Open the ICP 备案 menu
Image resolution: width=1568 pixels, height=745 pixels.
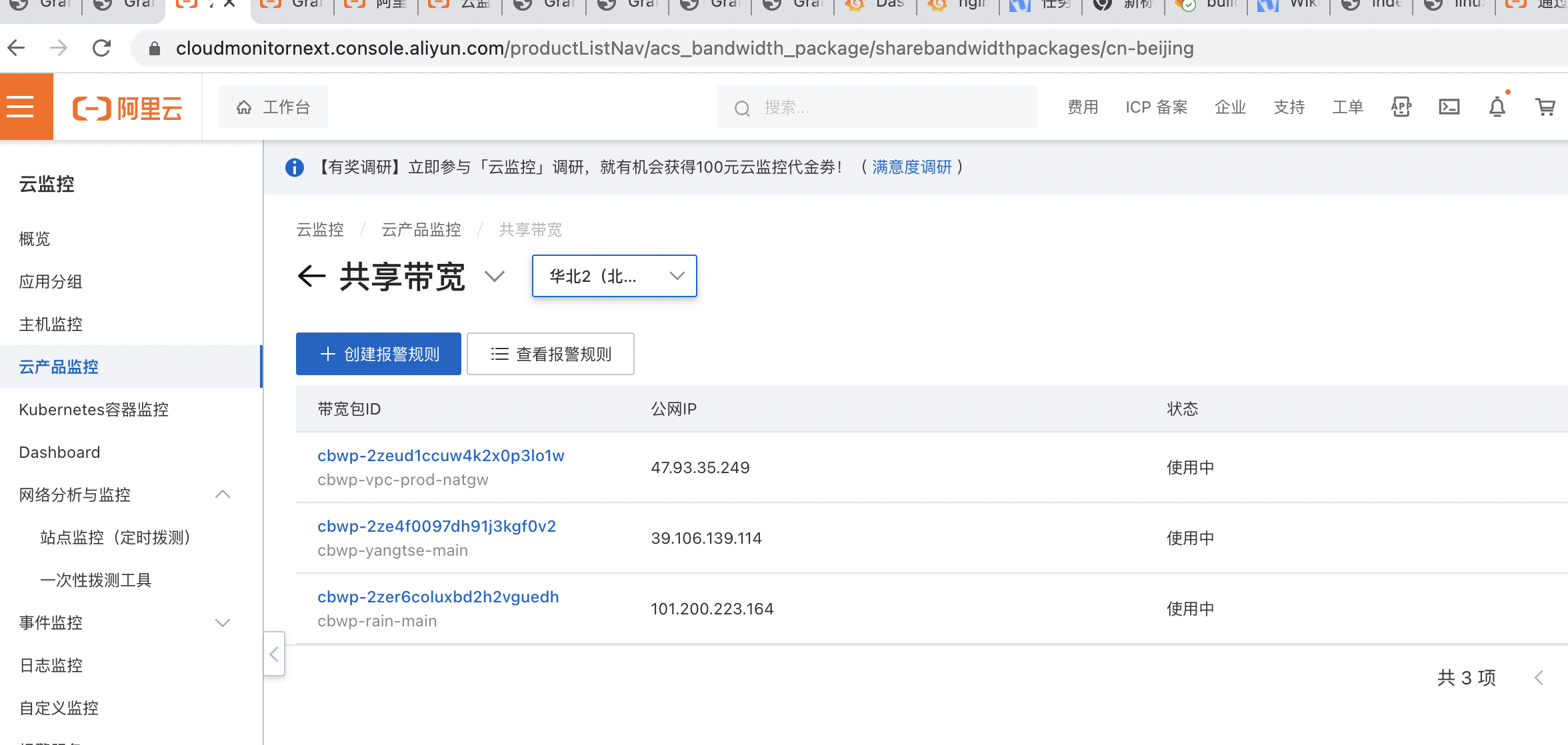click(x=1157, y=107)
